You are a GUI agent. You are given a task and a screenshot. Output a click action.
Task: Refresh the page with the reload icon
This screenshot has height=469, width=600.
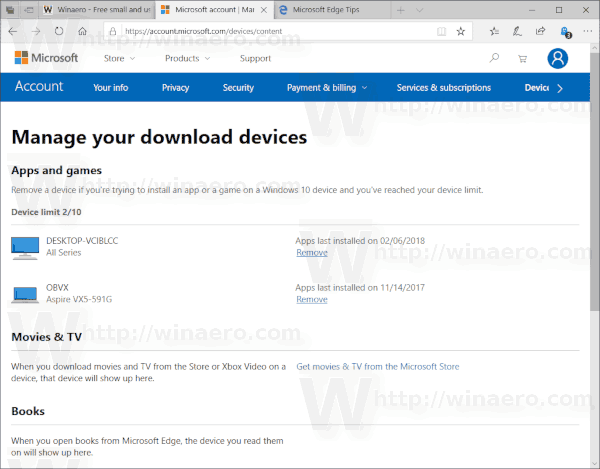(x=59, y=31)
